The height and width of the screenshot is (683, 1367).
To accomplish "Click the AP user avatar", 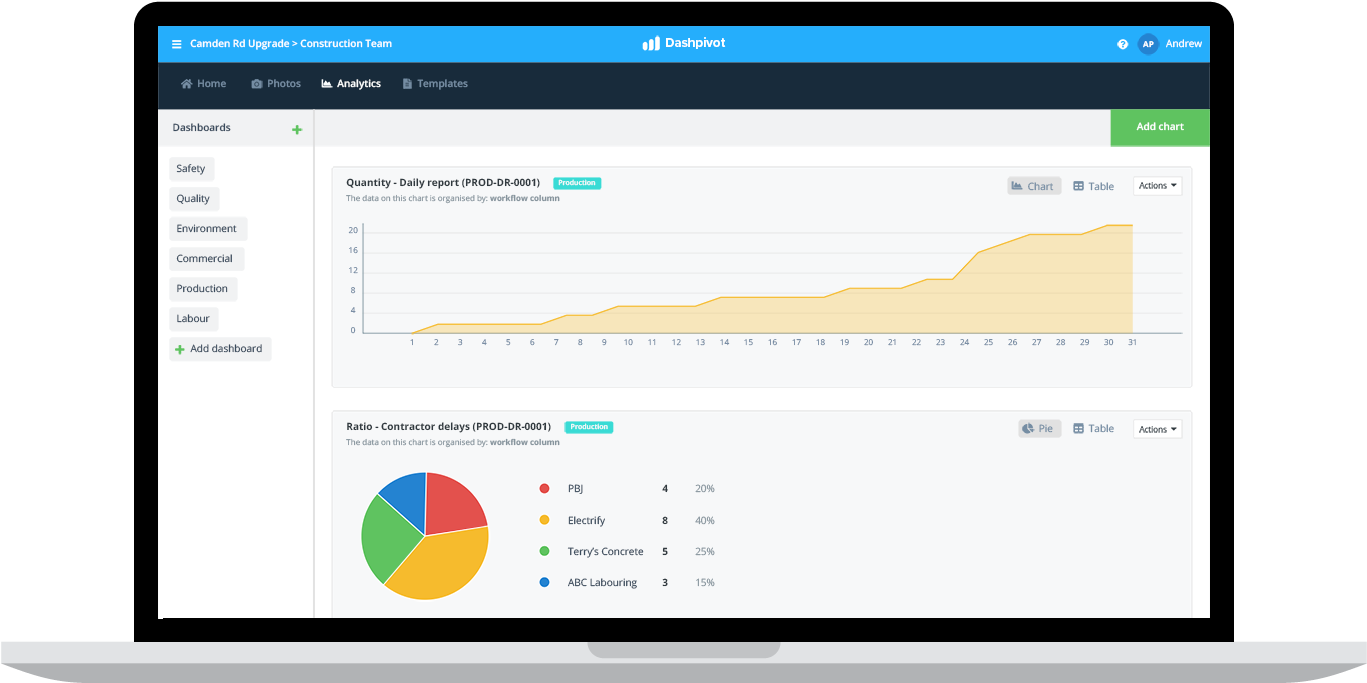I will tap(1148, 44).
